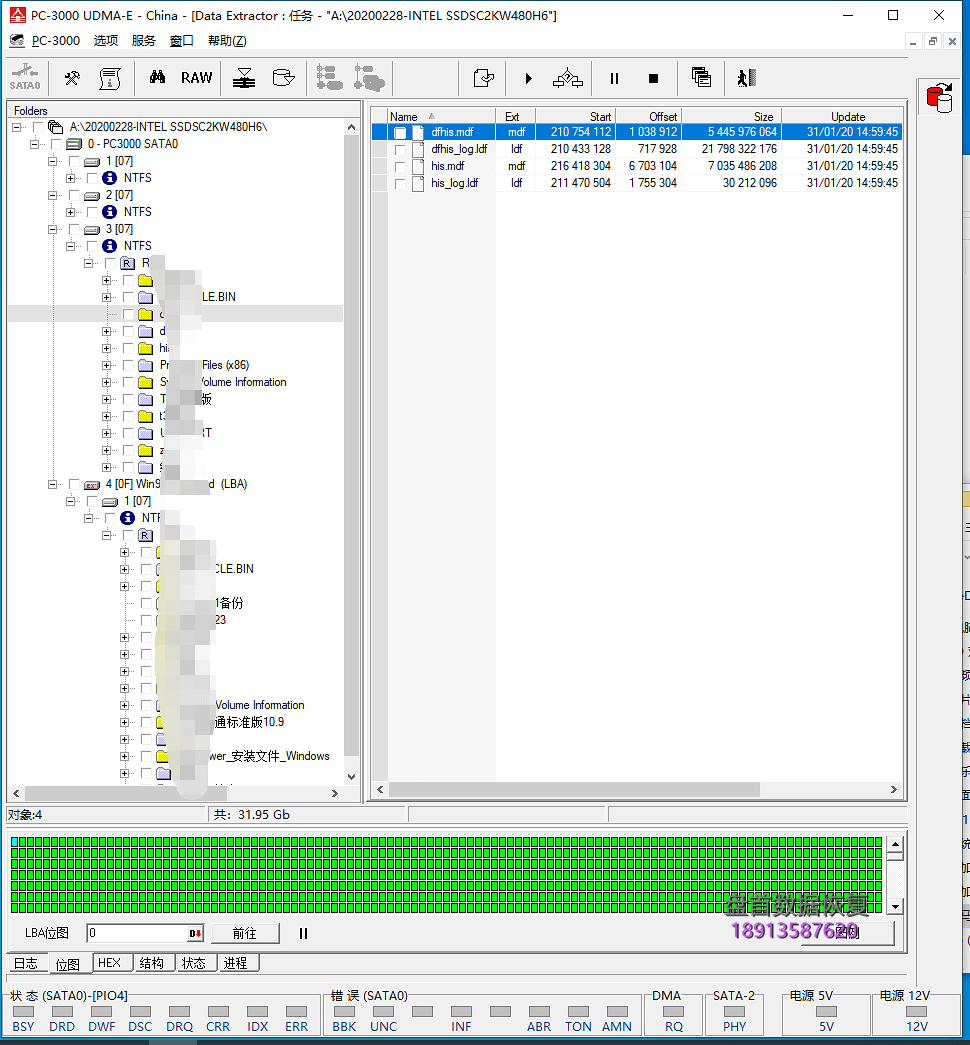Image resolution: width=970 pixels, height=1045 pixels.
Task: Click the NTFS info icon under partition 1 [07]
Action: point(110,178)
